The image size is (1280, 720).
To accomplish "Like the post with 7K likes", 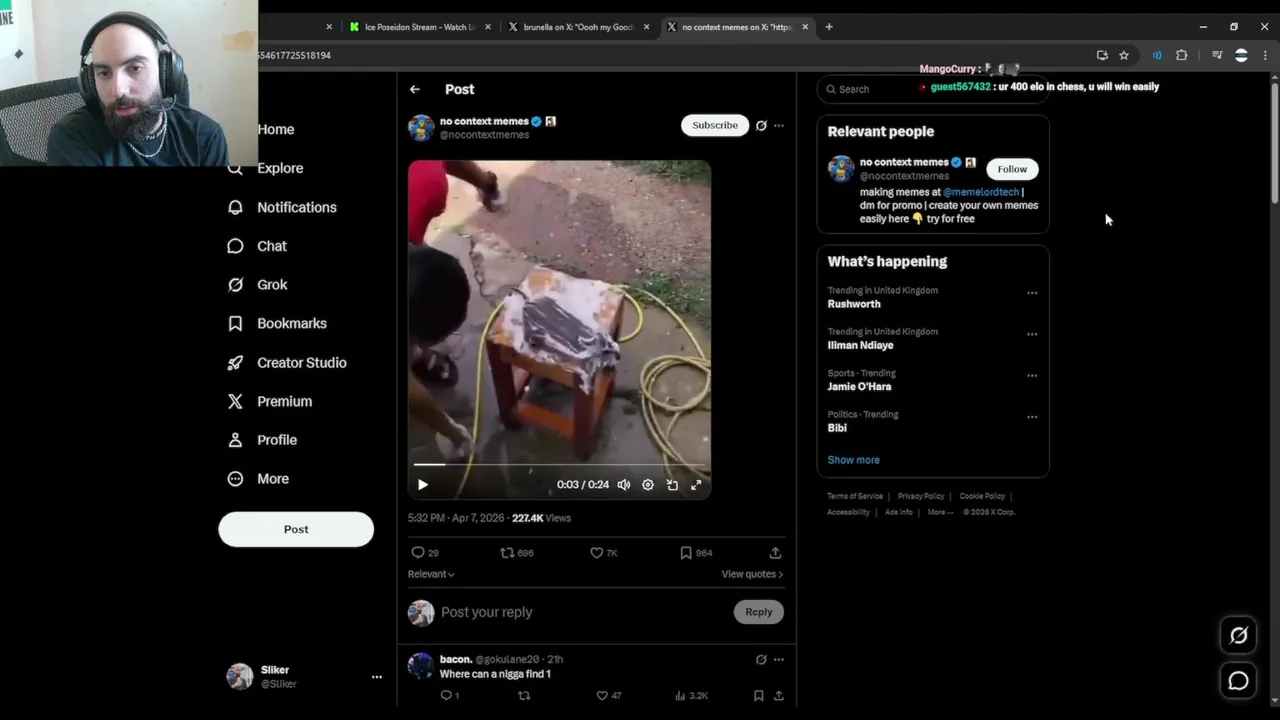I will click(596, 552).
